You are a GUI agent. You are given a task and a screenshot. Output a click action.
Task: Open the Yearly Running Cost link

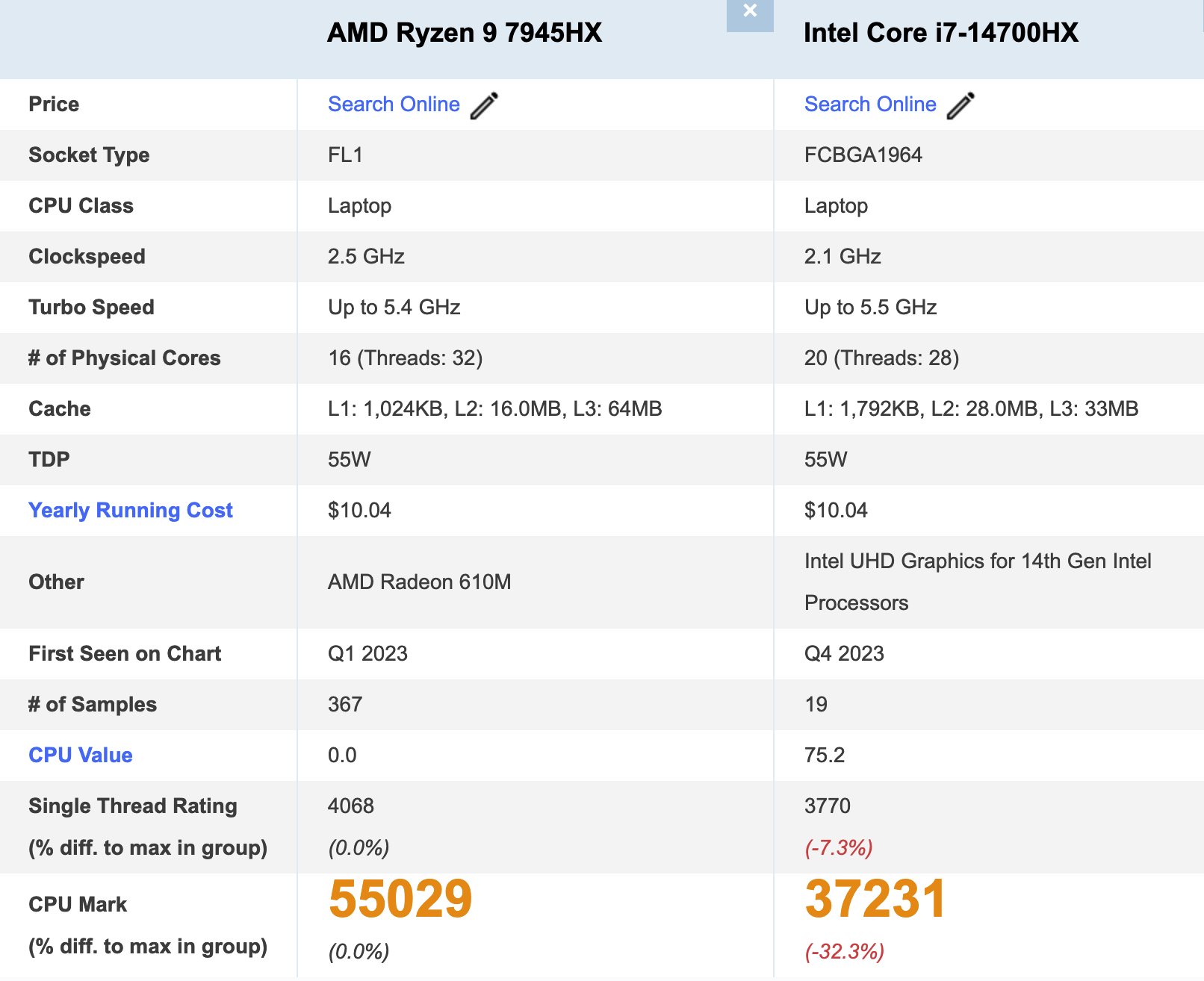point(131,511)
